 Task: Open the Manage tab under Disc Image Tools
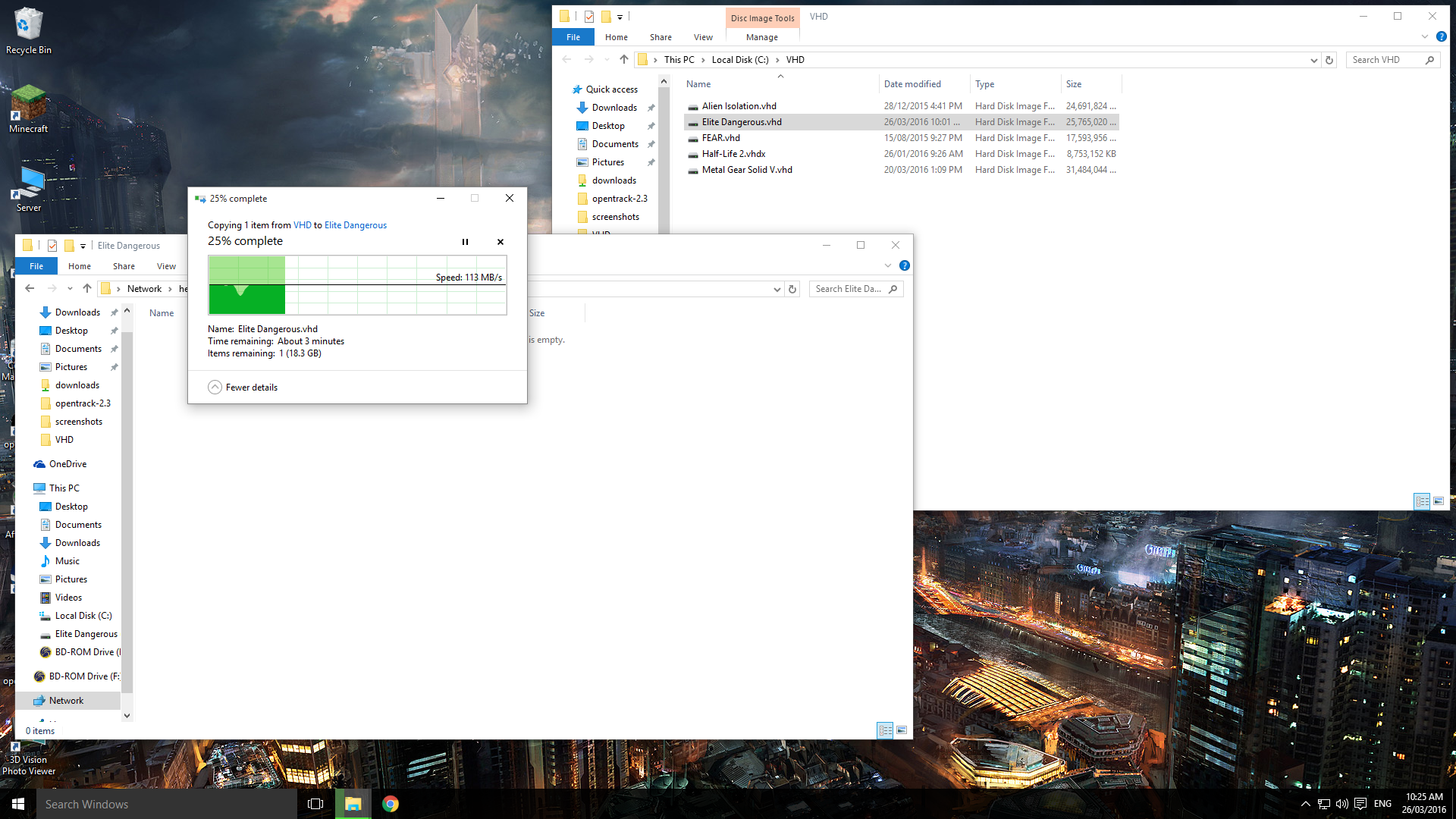[x=762, y=37]
